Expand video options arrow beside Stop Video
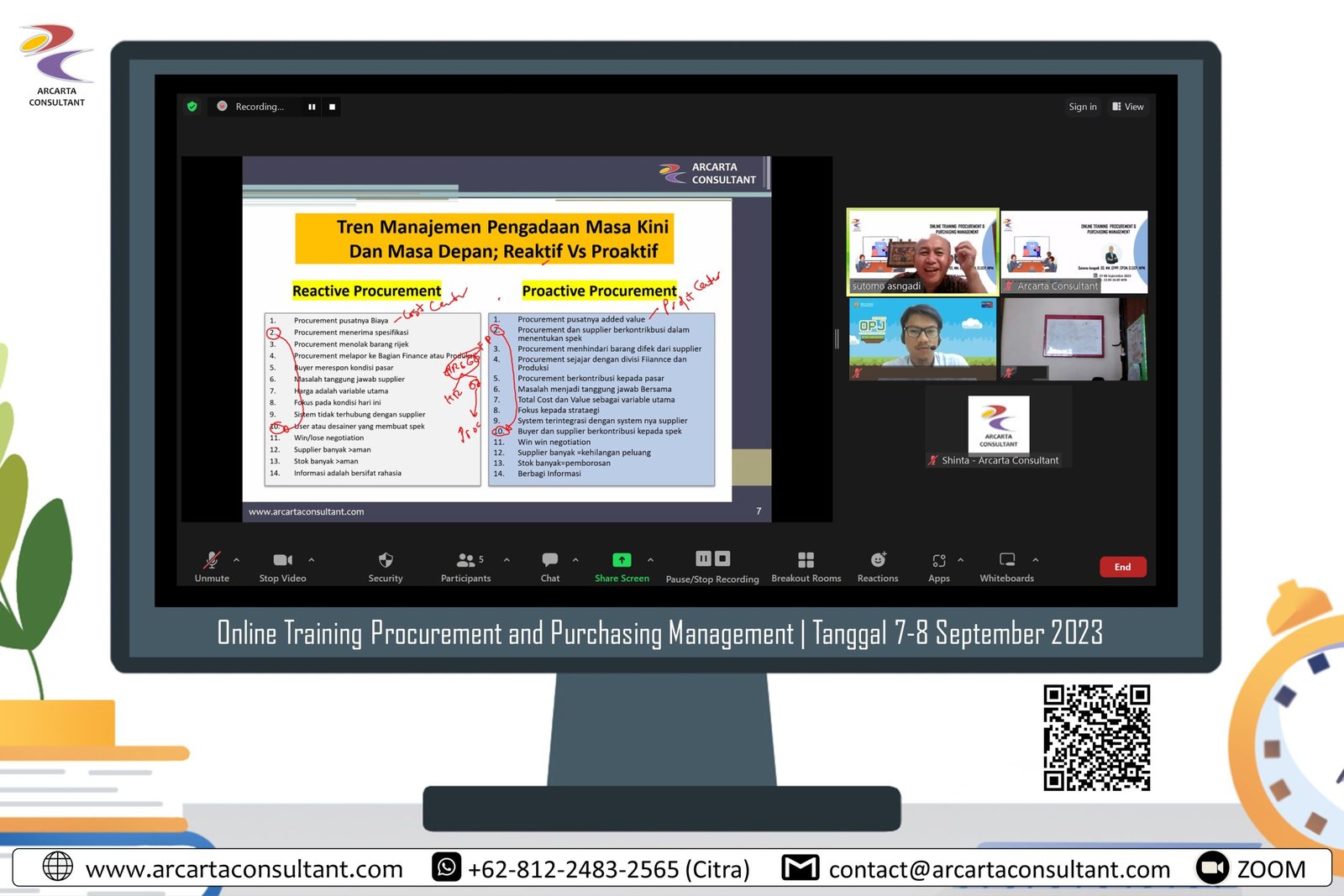The image size is (1344, 896). [x=312, y=559]
